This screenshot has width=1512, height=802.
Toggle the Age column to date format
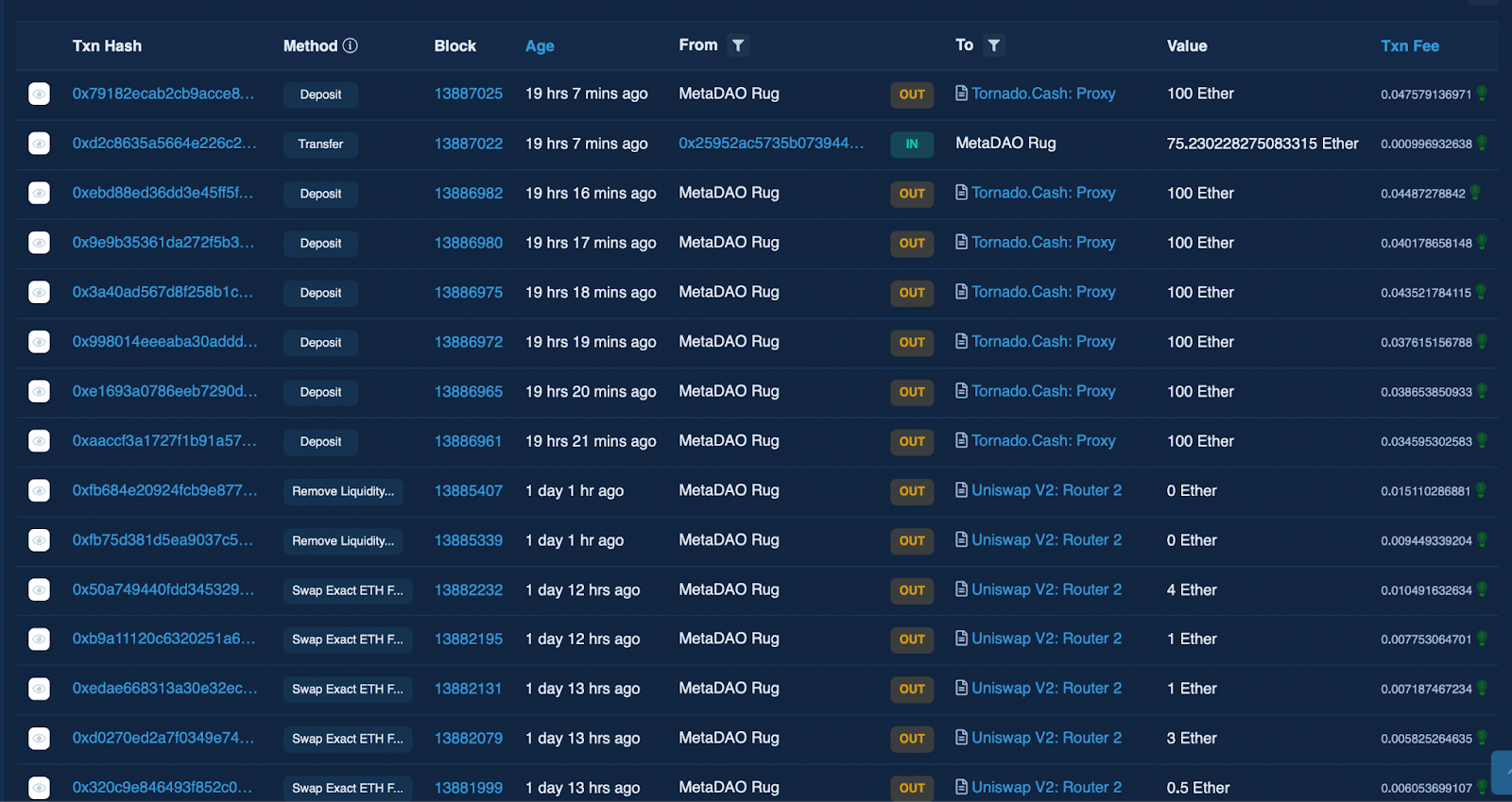coord(540,46)
